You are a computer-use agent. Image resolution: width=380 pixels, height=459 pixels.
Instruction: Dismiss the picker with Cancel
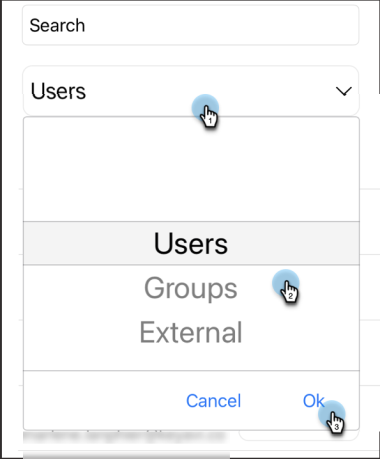point(213,401)
